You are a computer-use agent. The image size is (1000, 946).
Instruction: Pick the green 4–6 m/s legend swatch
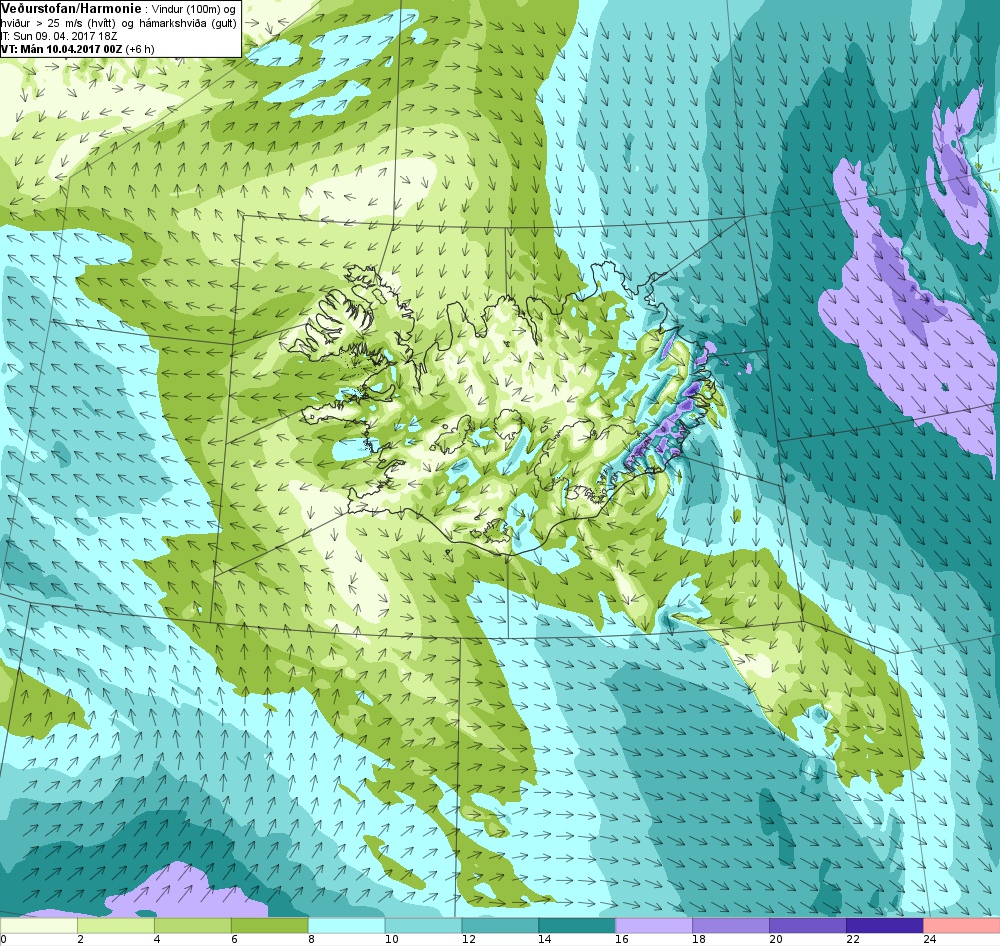(193, 925)
